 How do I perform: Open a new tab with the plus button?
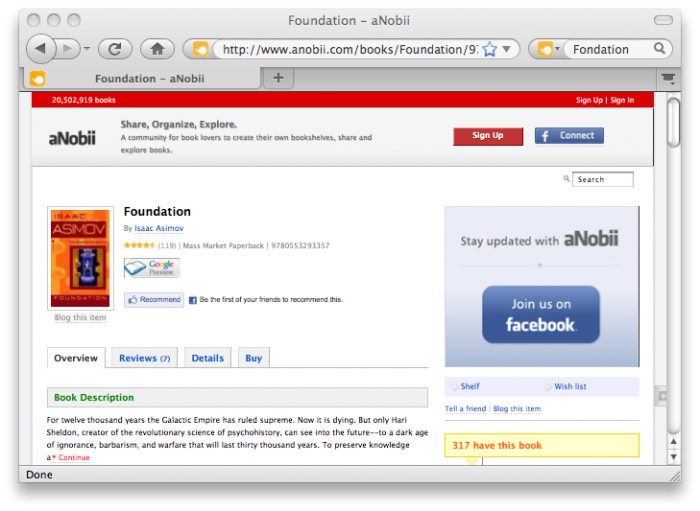[278, 78]
